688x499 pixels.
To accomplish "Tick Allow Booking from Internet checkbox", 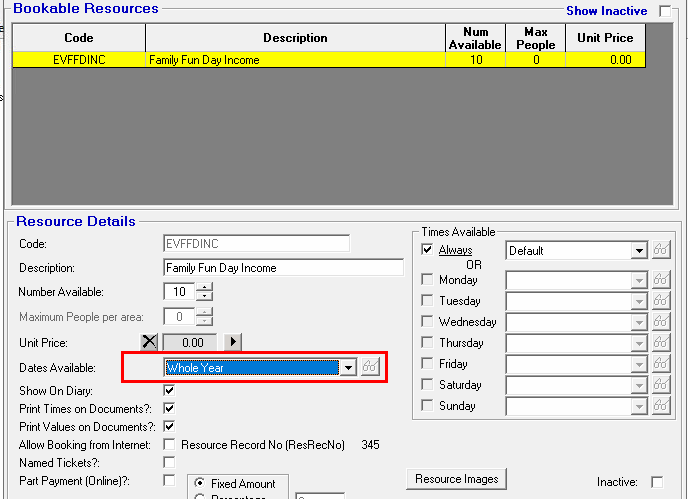I will tap(169, 444).
